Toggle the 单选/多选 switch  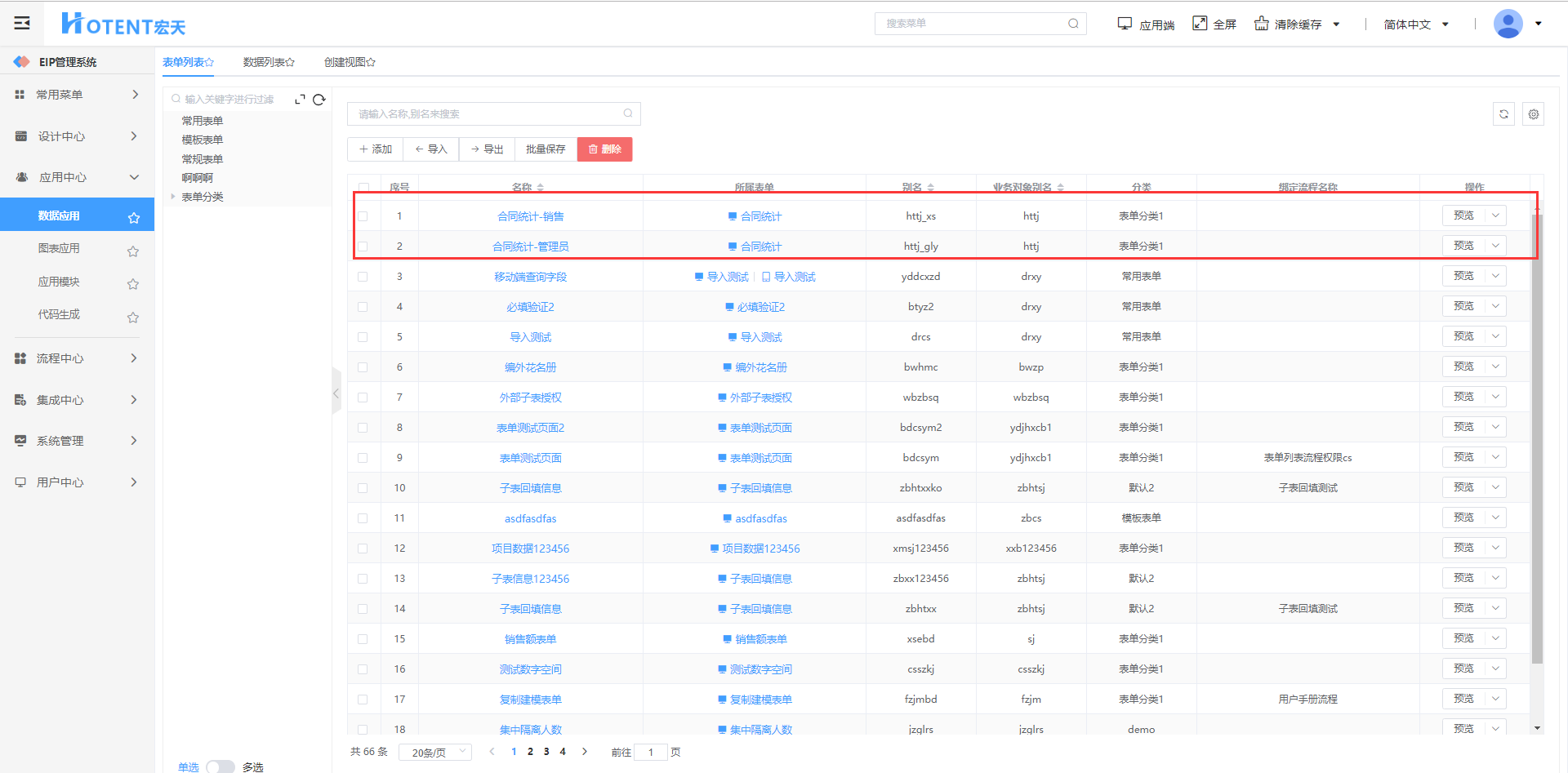220,766
